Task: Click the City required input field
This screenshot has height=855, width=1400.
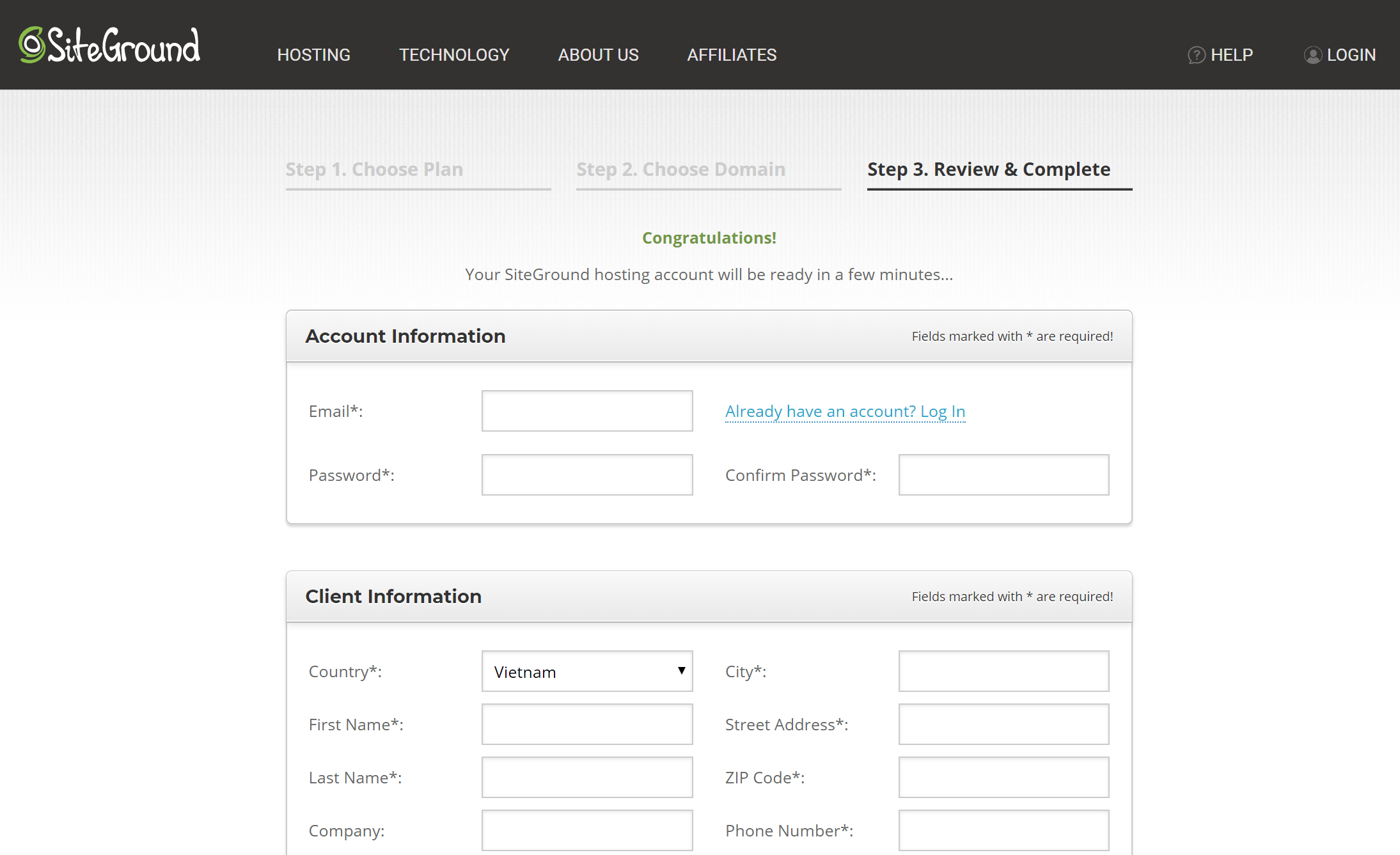Action: click(1004, 670)
